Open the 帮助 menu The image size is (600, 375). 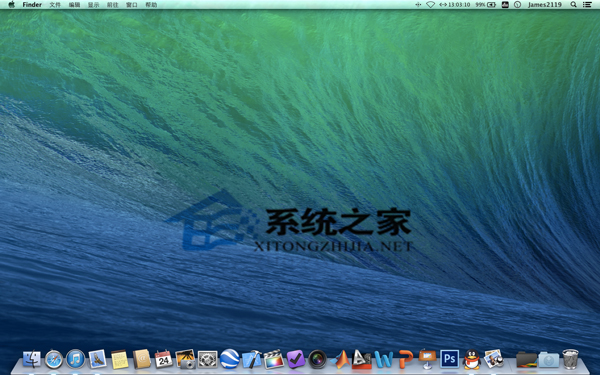[x=151, y=5]
